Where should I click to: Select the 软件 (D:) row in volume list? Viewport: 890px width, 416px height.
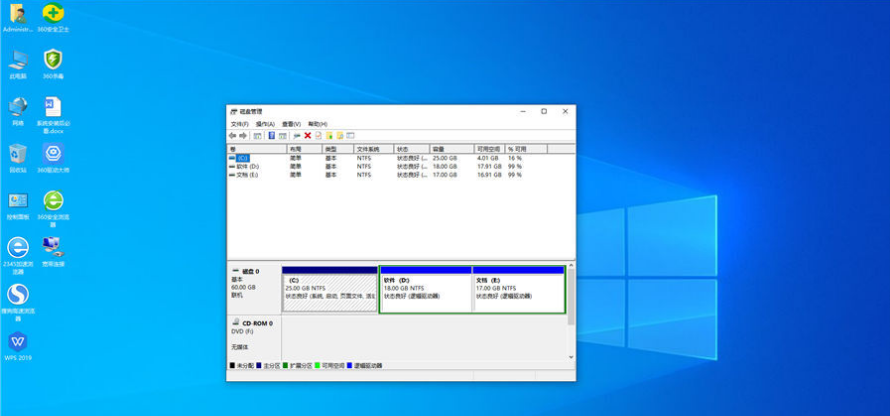(x=245, y=166)
